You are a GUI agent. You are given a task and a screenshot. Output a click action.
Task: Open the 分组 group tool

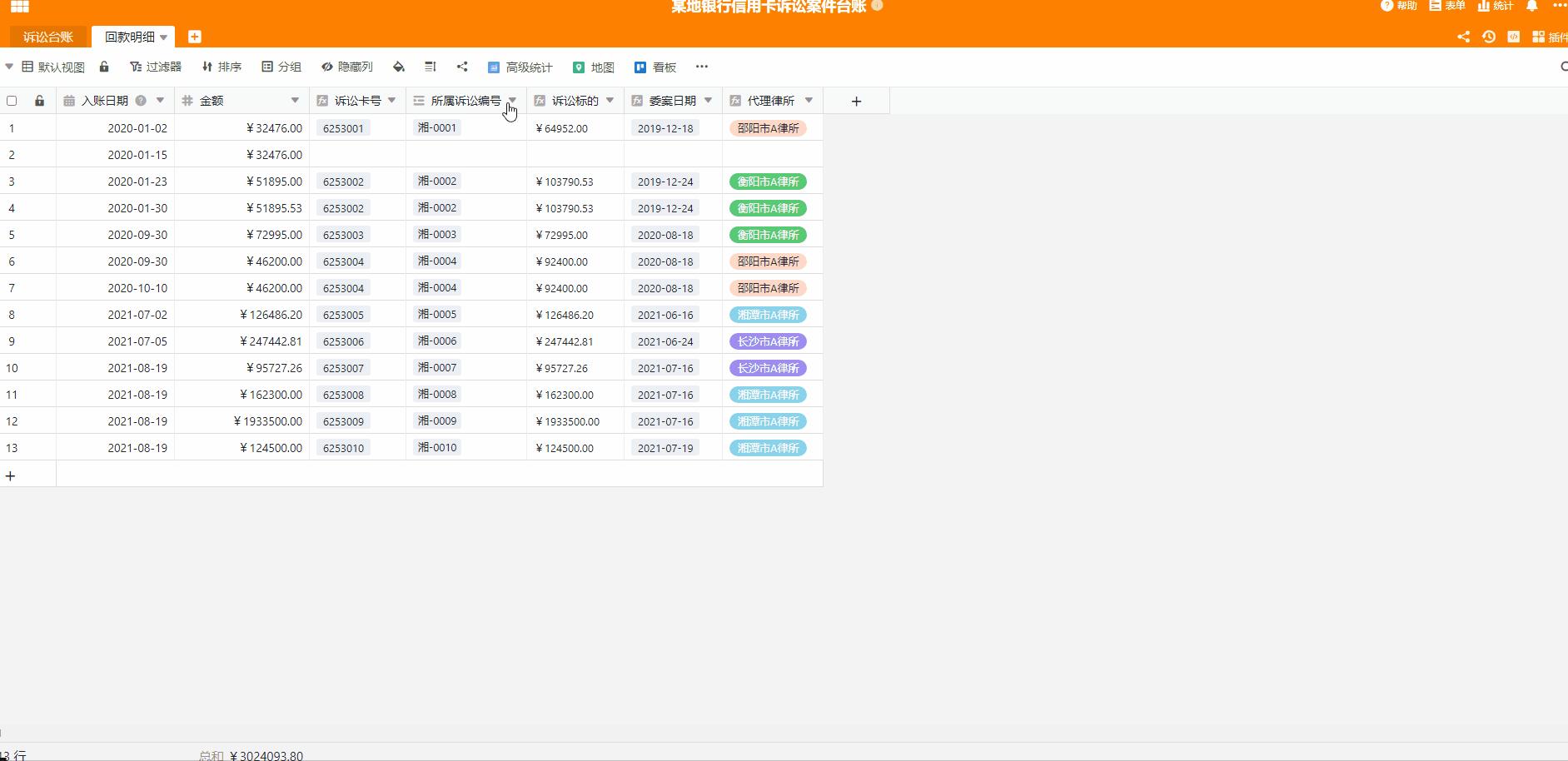click(281, 67)
